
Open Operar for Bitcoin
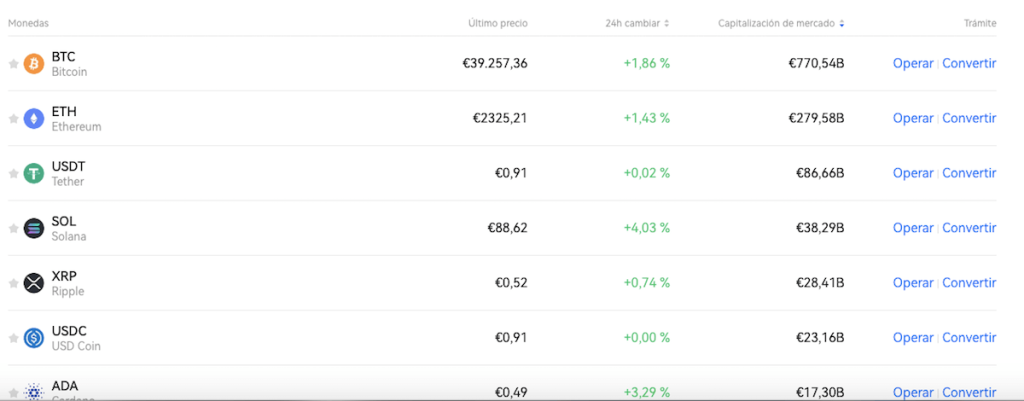912,64
